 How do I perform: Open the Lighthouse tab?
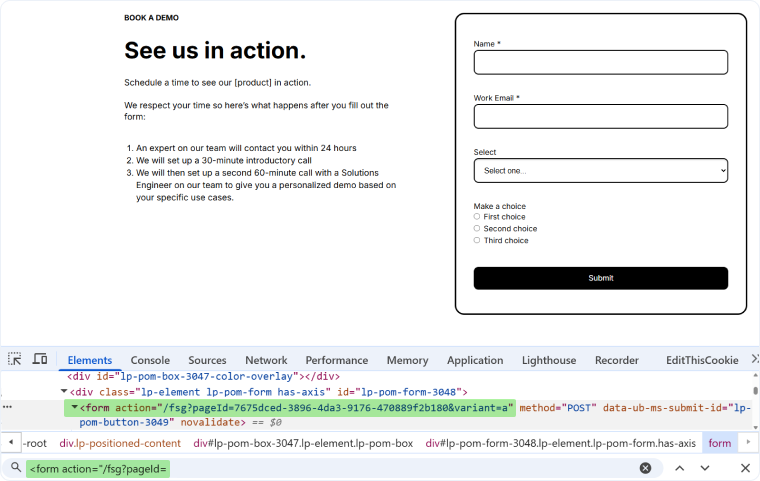click(549, 361)
